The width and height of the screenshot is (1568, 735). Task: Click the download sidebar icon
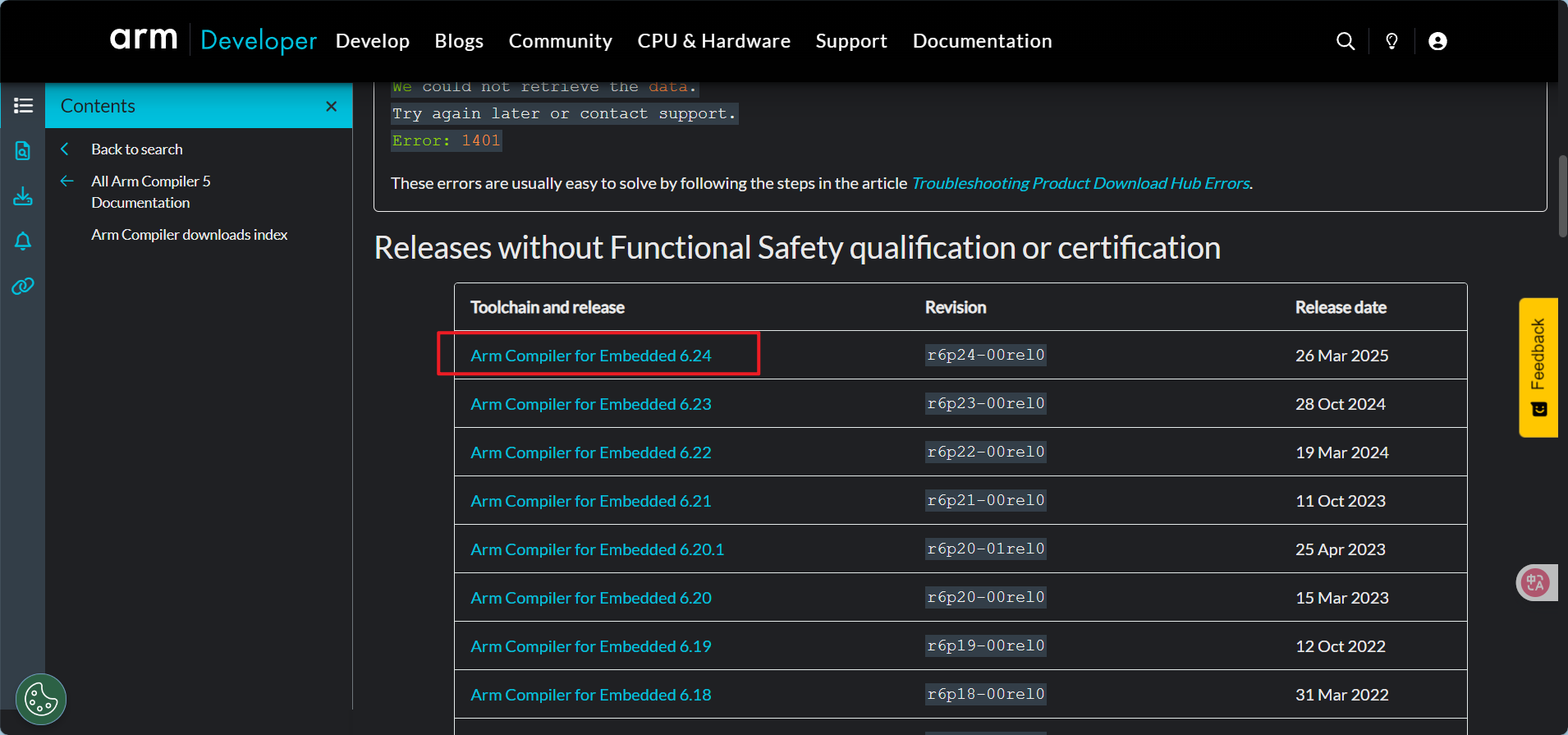[x=23, y=196]
